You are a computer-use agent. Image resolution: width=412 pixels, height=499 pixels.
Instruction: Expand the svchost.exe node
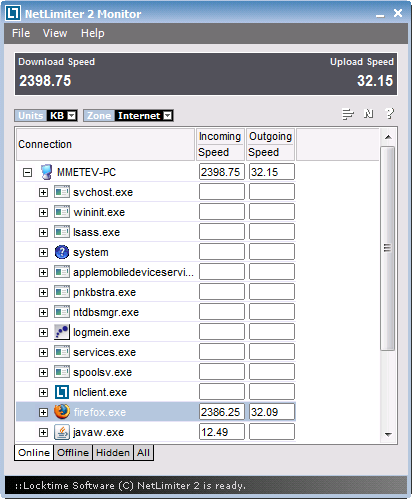coord(43,192)
